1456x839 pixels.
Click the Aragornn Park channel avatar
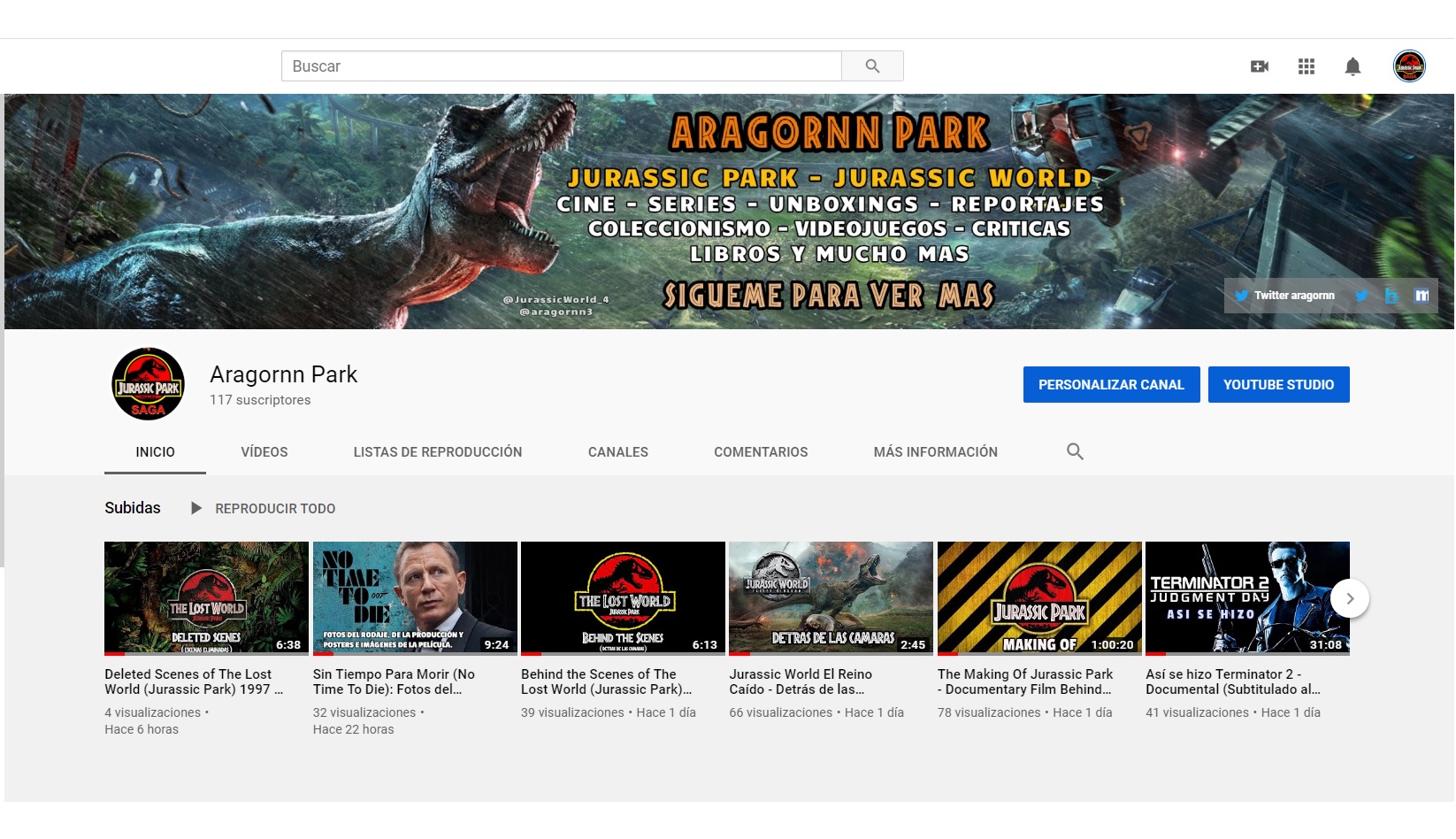pyautogui.click(x=148, y=384)
